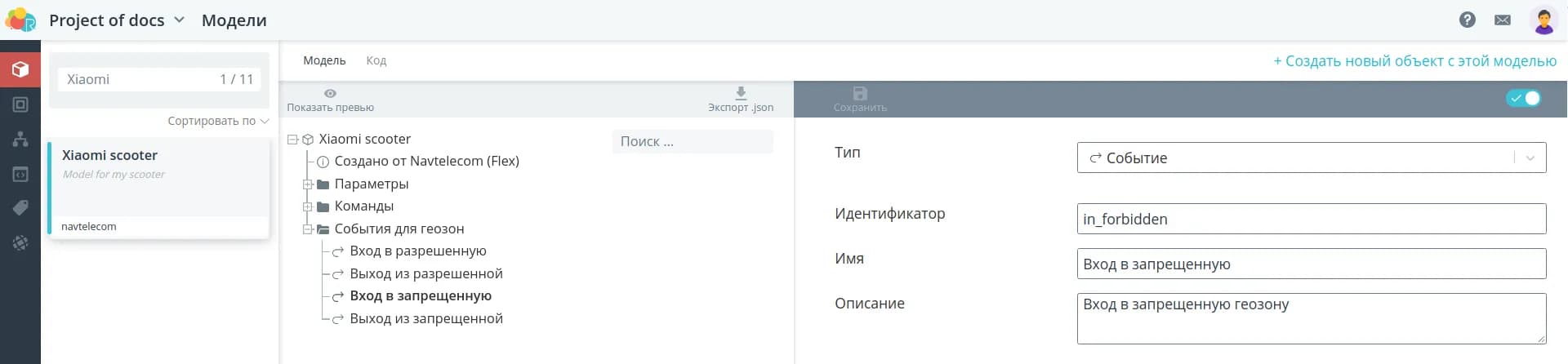Click the code window icon in sidebar
This screenshot has width=1568, height=364.
tap(20, 174)
